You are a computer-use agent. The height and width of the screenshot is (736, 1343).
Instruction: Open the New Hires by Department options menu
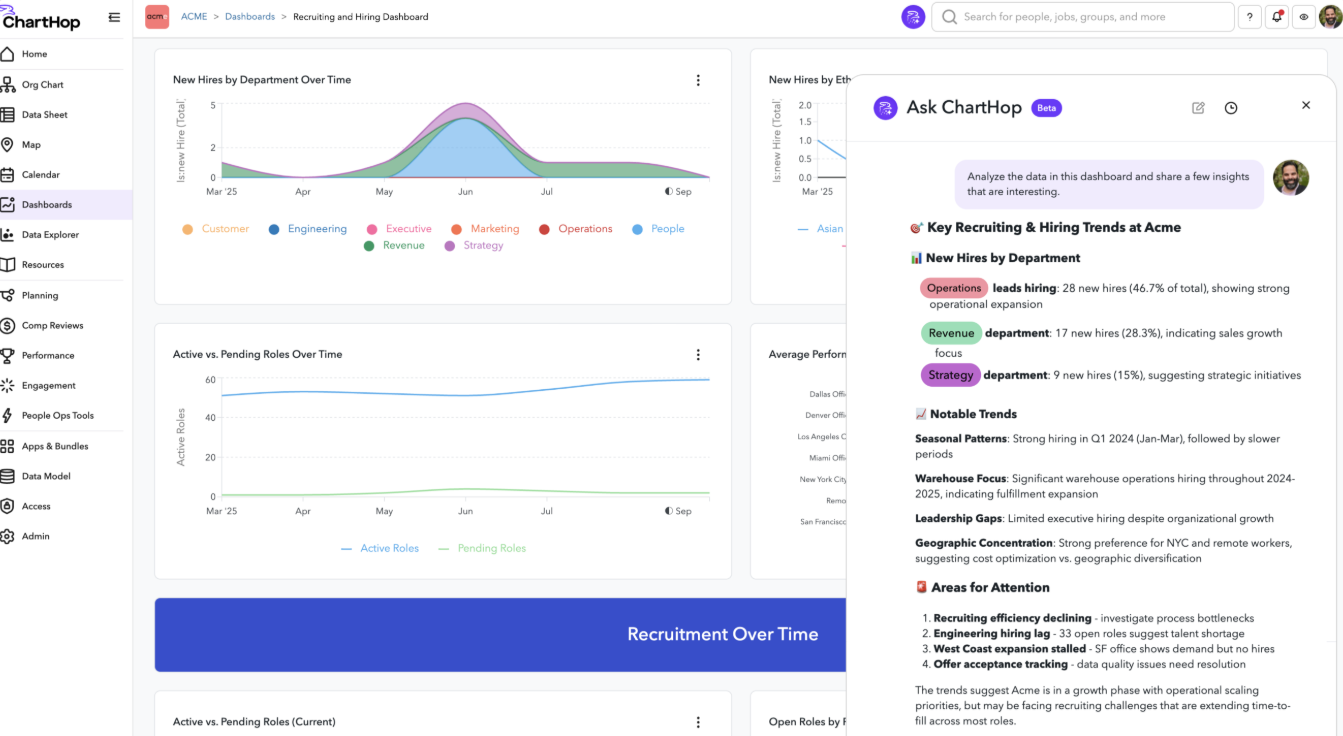tap(698, 80)
